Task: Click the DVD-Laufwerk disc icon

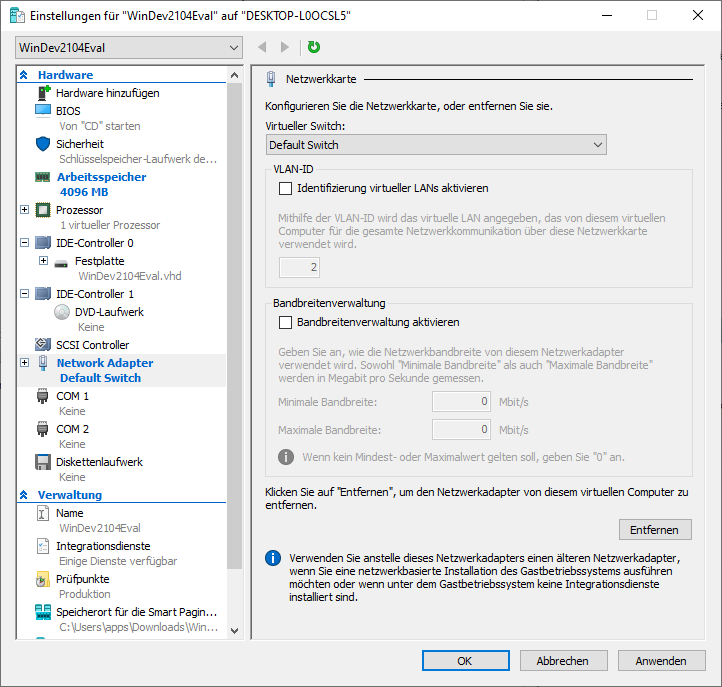Action: 62,312
